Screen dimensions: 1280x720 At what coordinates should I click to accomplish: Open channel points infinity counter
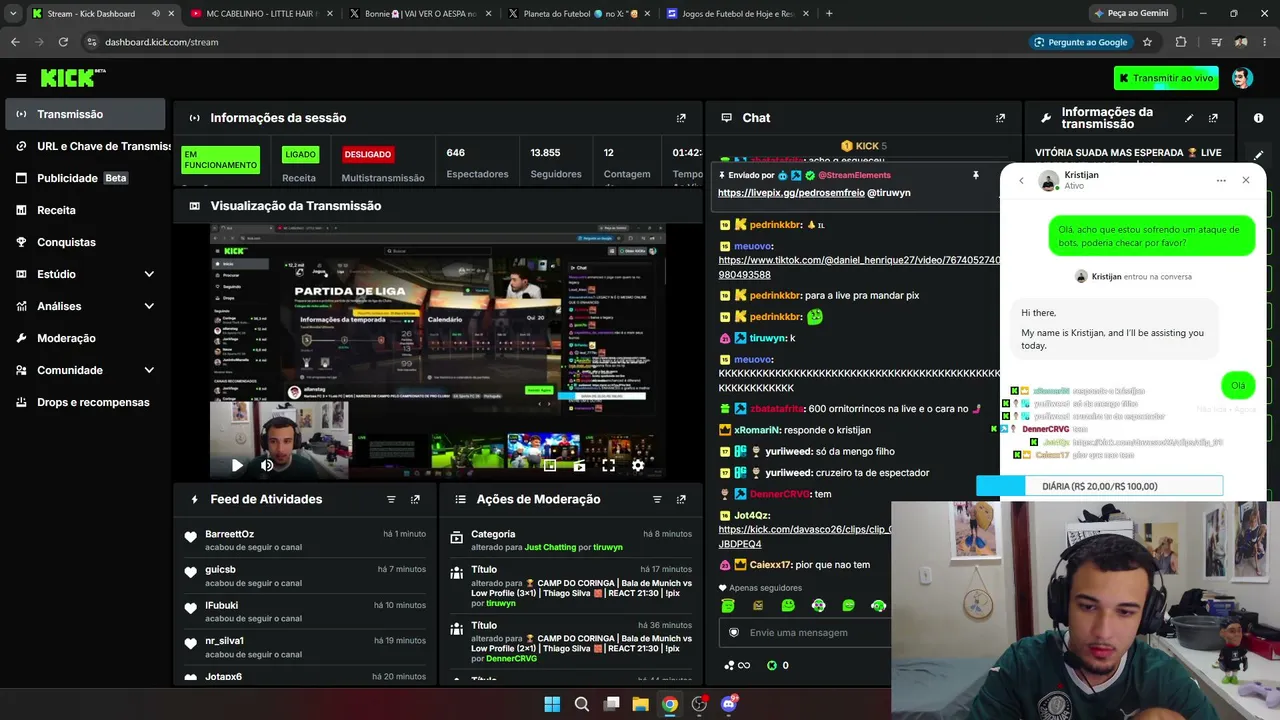pyautogui.click(x=737, y=666)
